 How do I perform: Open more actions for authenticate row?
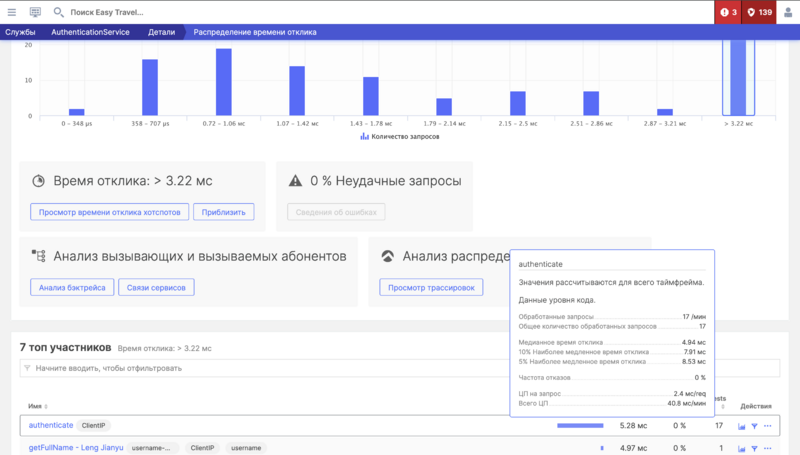tap(768, 426)
